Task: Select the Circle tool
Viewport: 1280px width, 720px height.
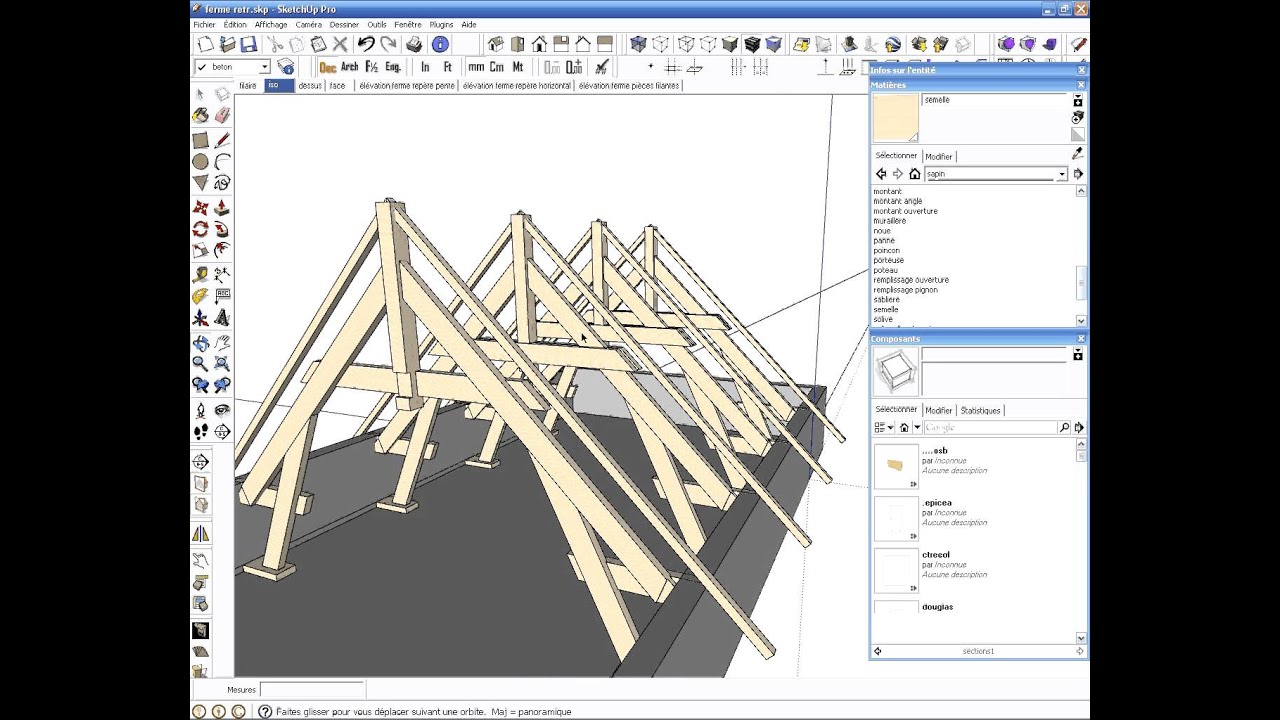Action: (x=200, y=162)
